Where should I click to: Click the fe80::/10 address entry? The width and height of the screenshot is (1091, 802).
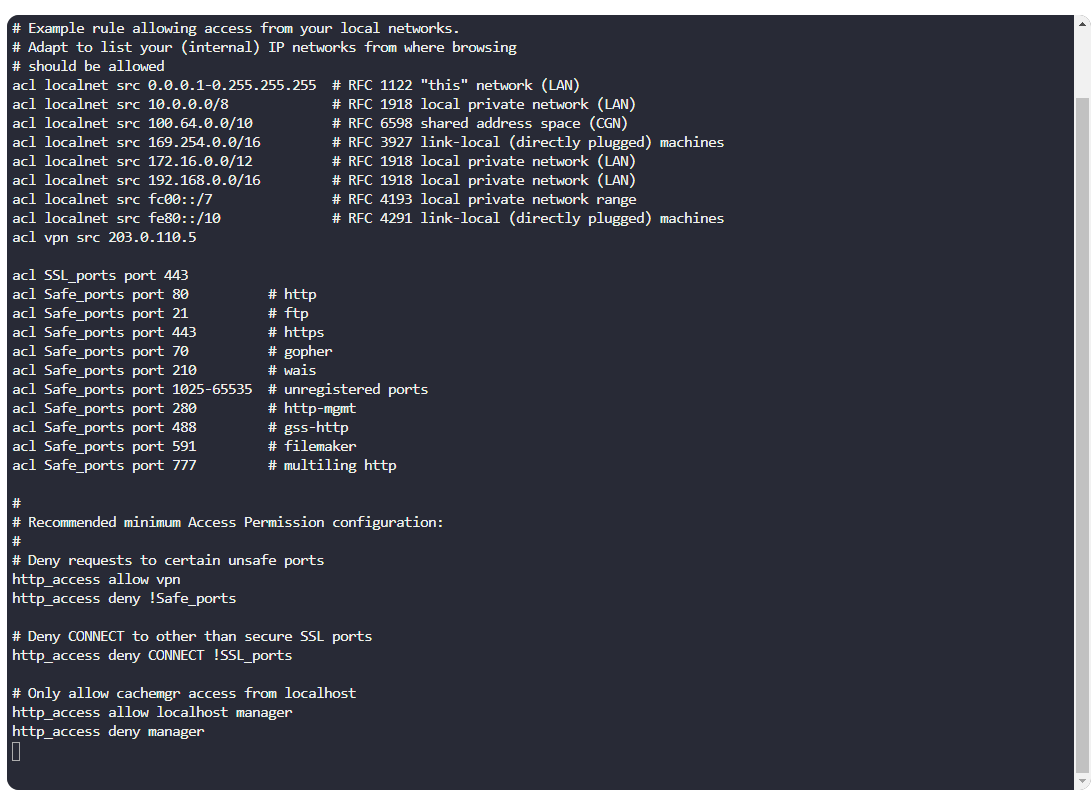coord(184,218)
